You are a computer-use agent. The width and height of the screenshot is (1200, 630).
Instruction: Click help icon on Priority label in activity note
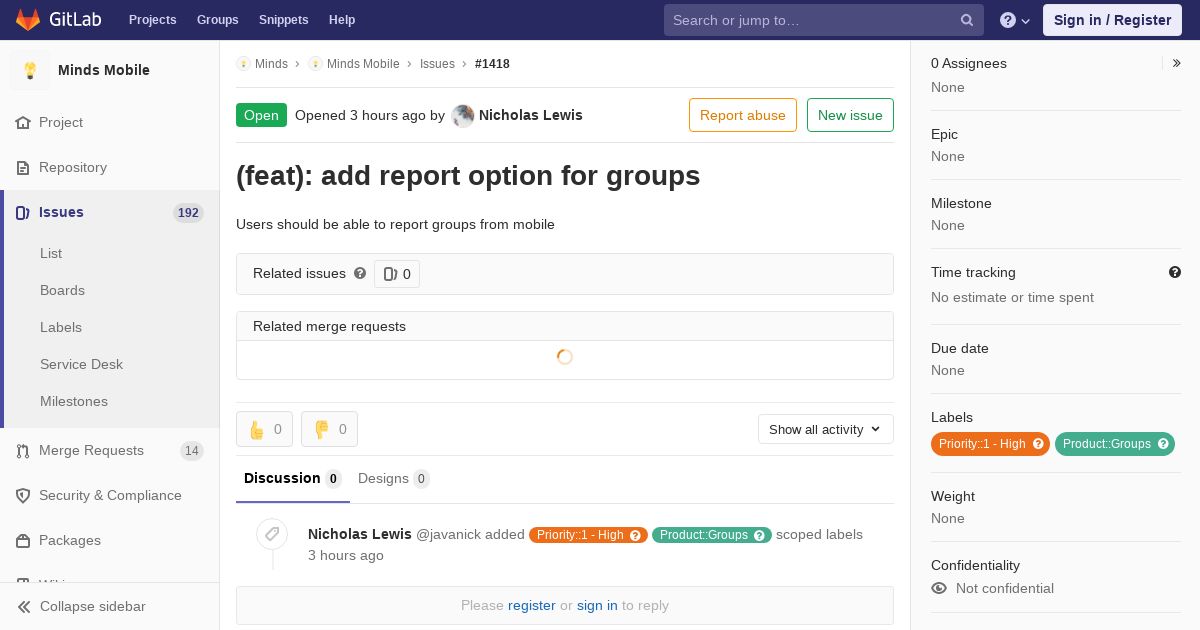point(635,535)
